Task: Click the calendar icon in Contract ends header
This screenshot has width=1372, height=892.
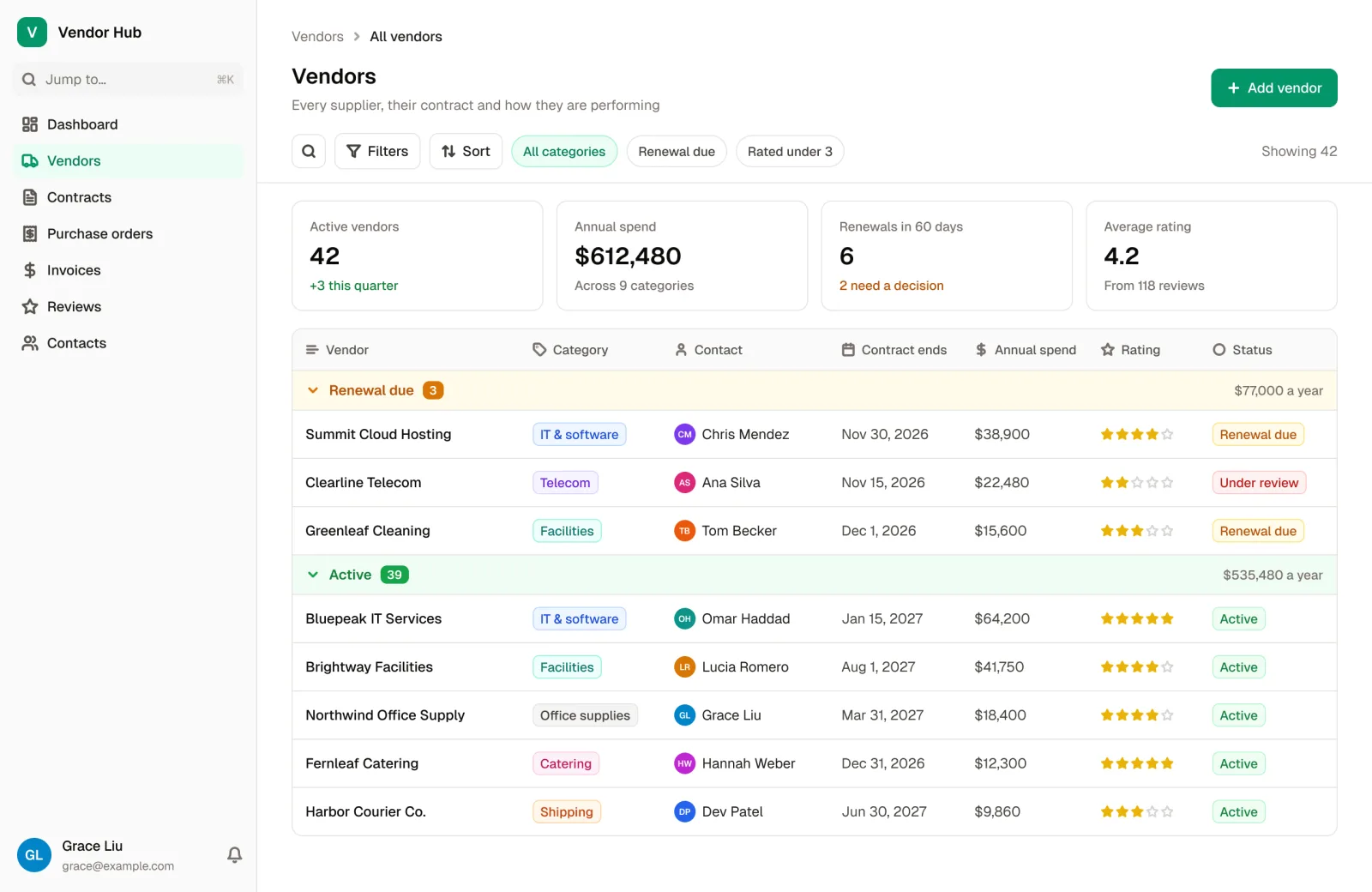Action: [848, 350]
